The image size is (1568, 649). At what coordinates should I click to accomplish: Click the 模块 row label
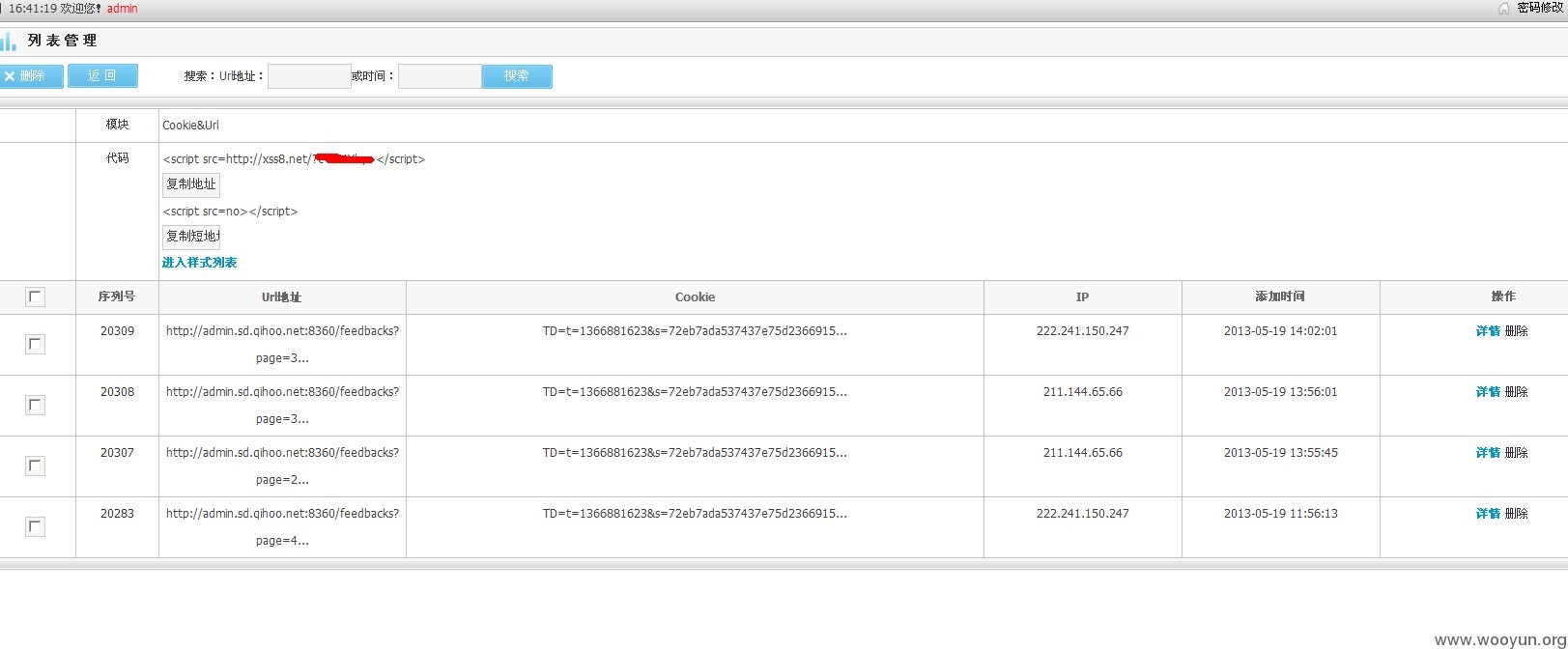(117, 125)
